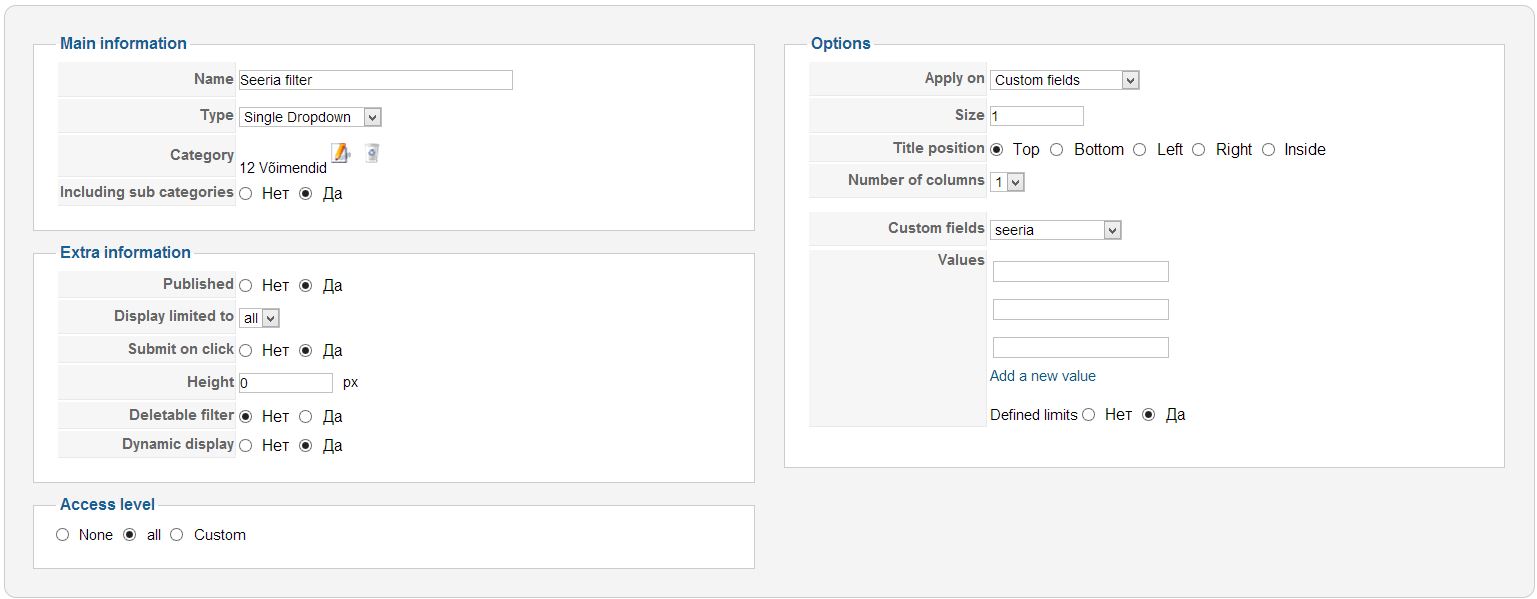The width and height of the screenshot is (1537, 599).
Task: Click the delete category trash icon
Action: tap(372, 153)
